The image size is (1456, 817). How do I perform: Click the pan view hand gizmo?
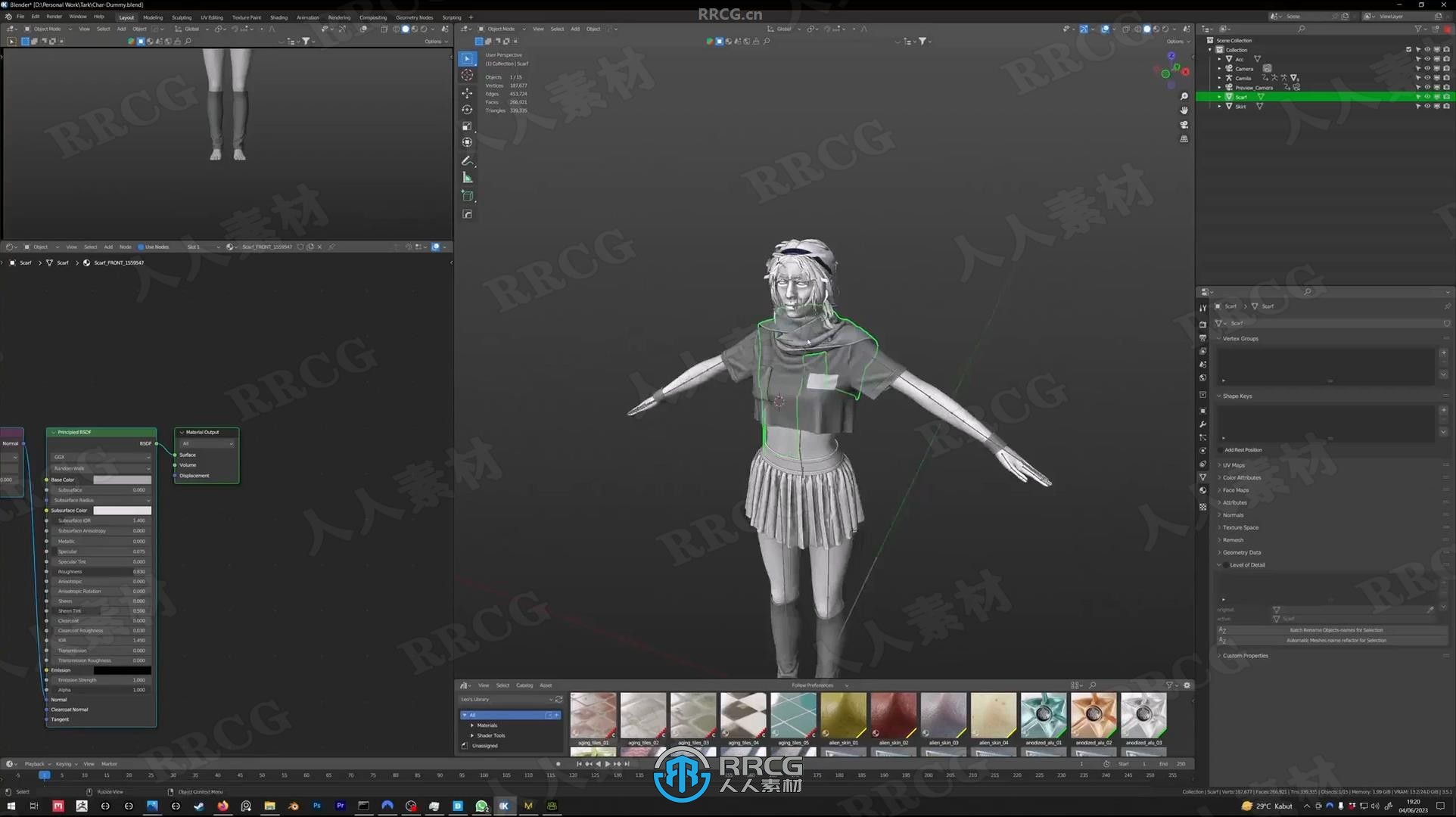[x=1184, y=110]
